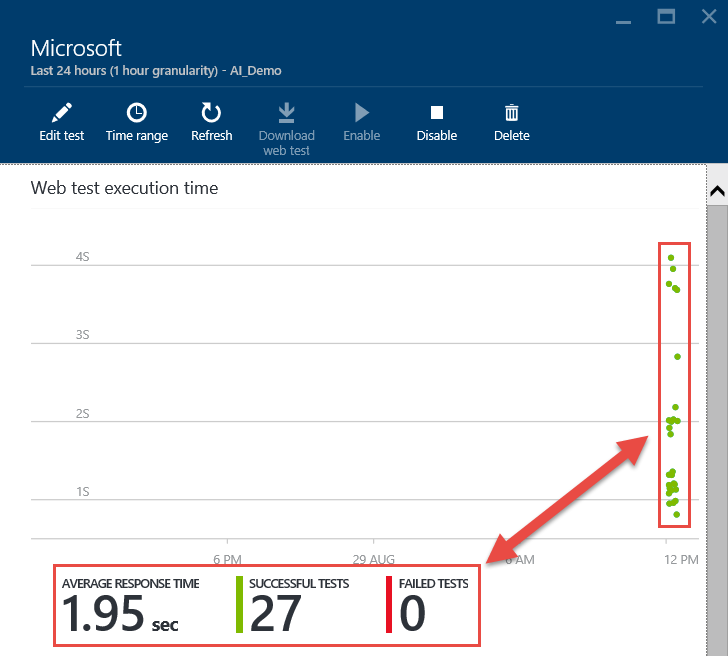
Task: Click the Average Response Time 1.95 sec value
Action: 120,614
